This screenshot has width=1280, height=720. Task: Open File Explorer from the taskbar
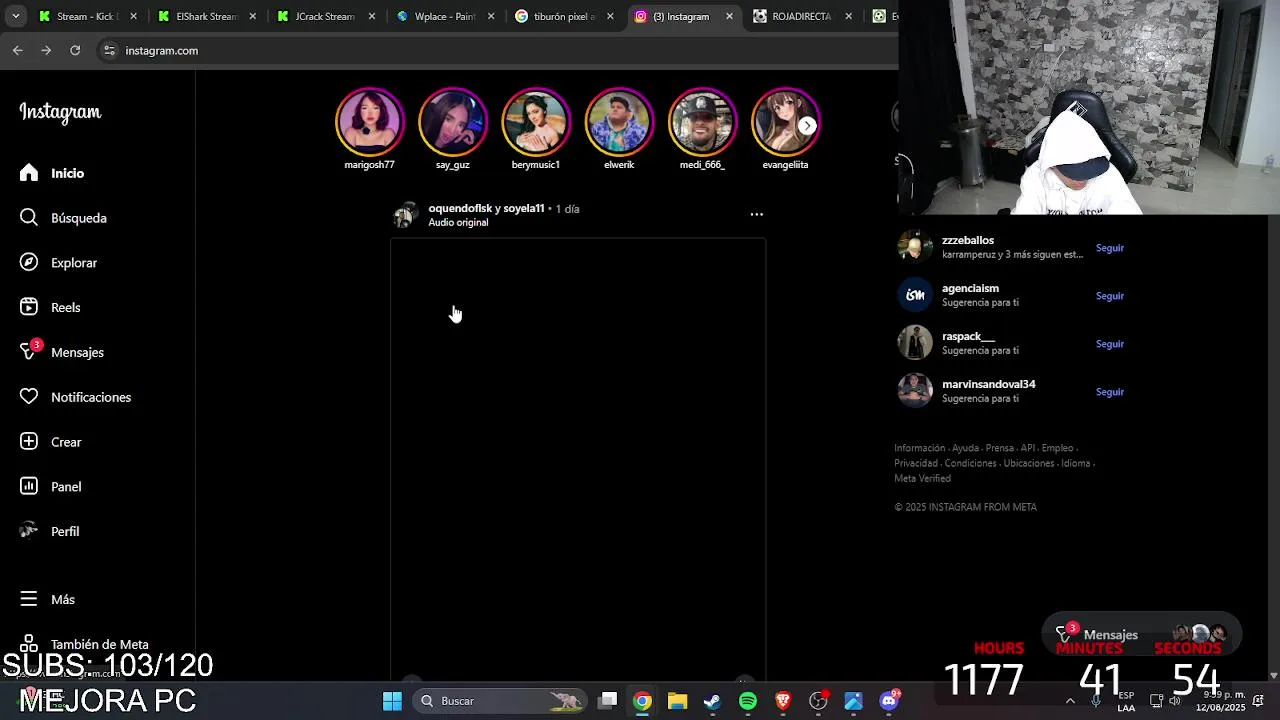(677, 701)
